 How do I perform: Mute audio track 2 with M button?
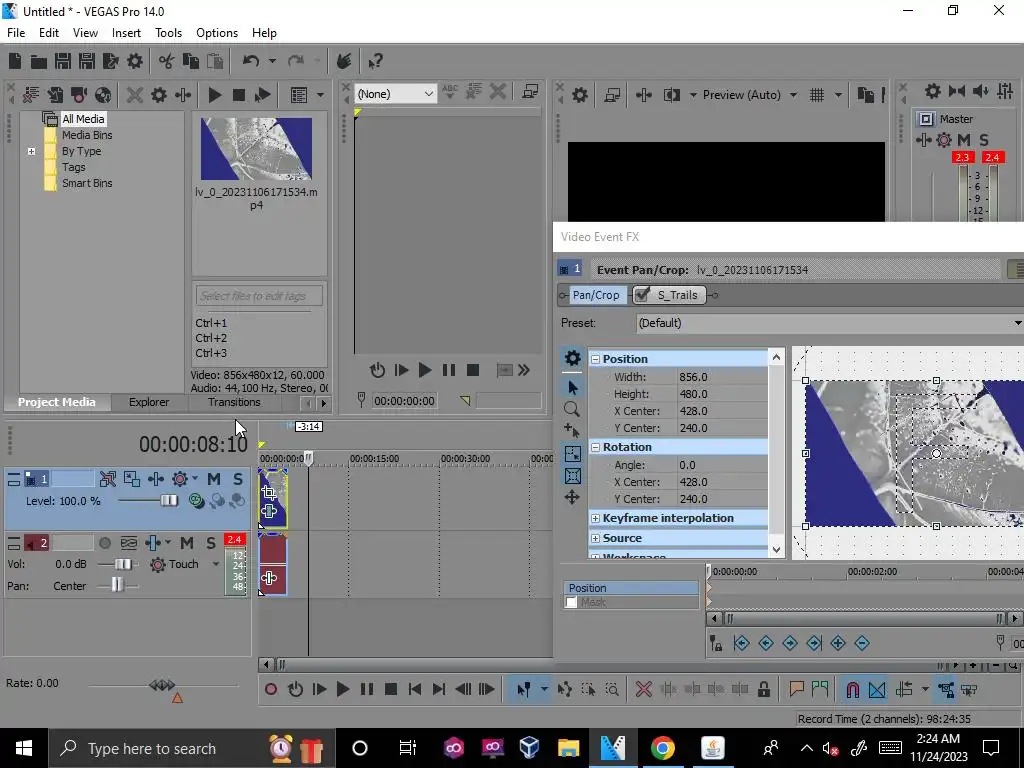187,543
